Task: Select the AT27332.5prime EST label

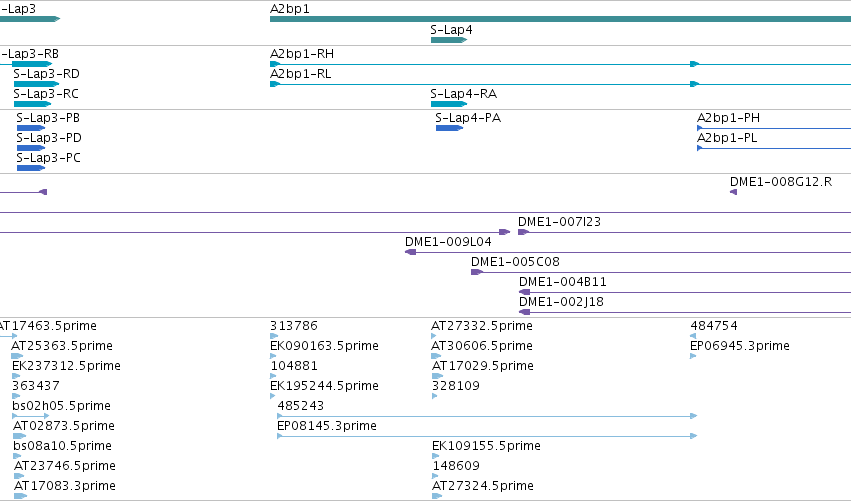Action: [x=482, y=326]
